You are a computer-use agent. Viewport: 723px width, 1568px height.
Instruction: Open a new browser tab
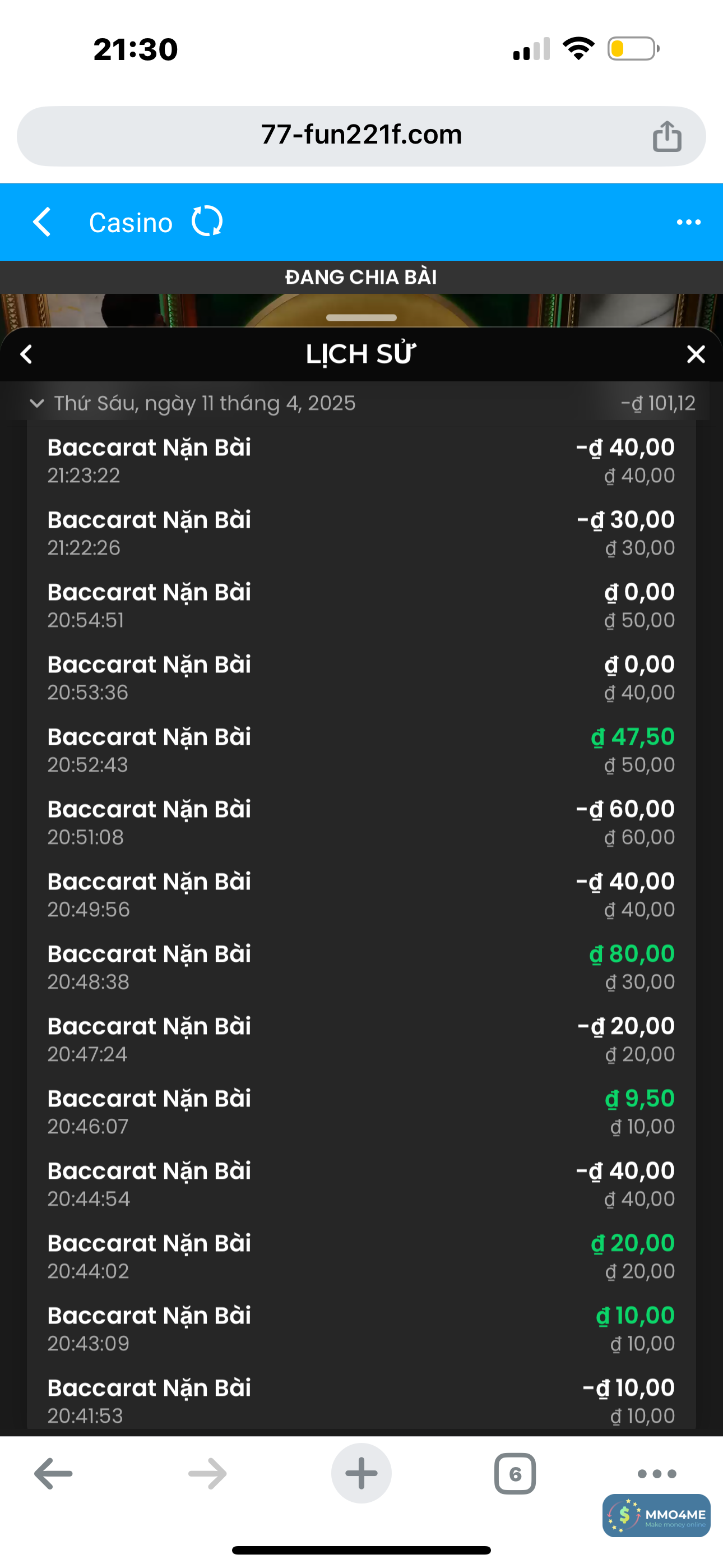pos(361,1474)
